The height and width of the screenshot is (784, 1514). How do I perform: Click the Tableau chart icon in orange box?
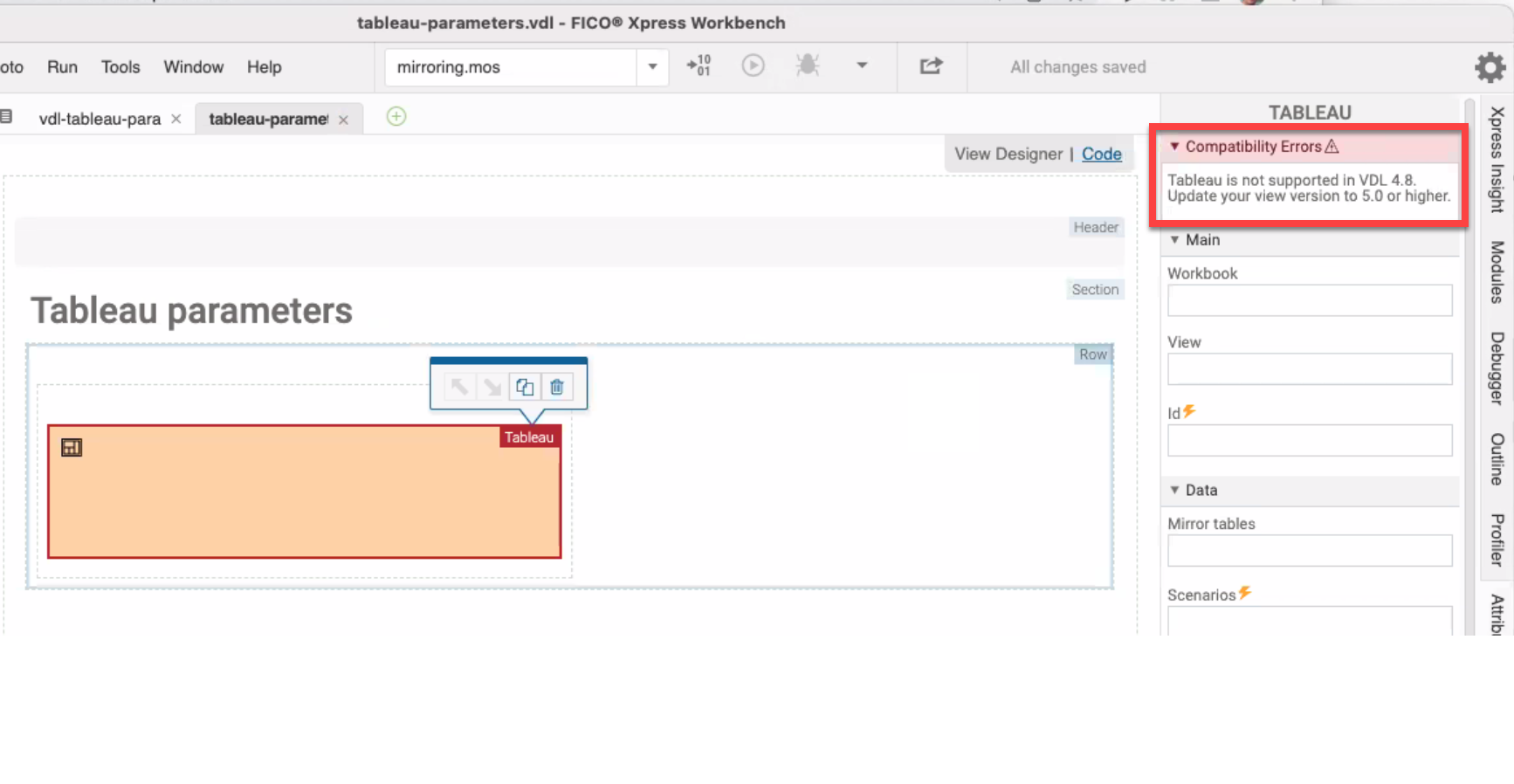72,448
